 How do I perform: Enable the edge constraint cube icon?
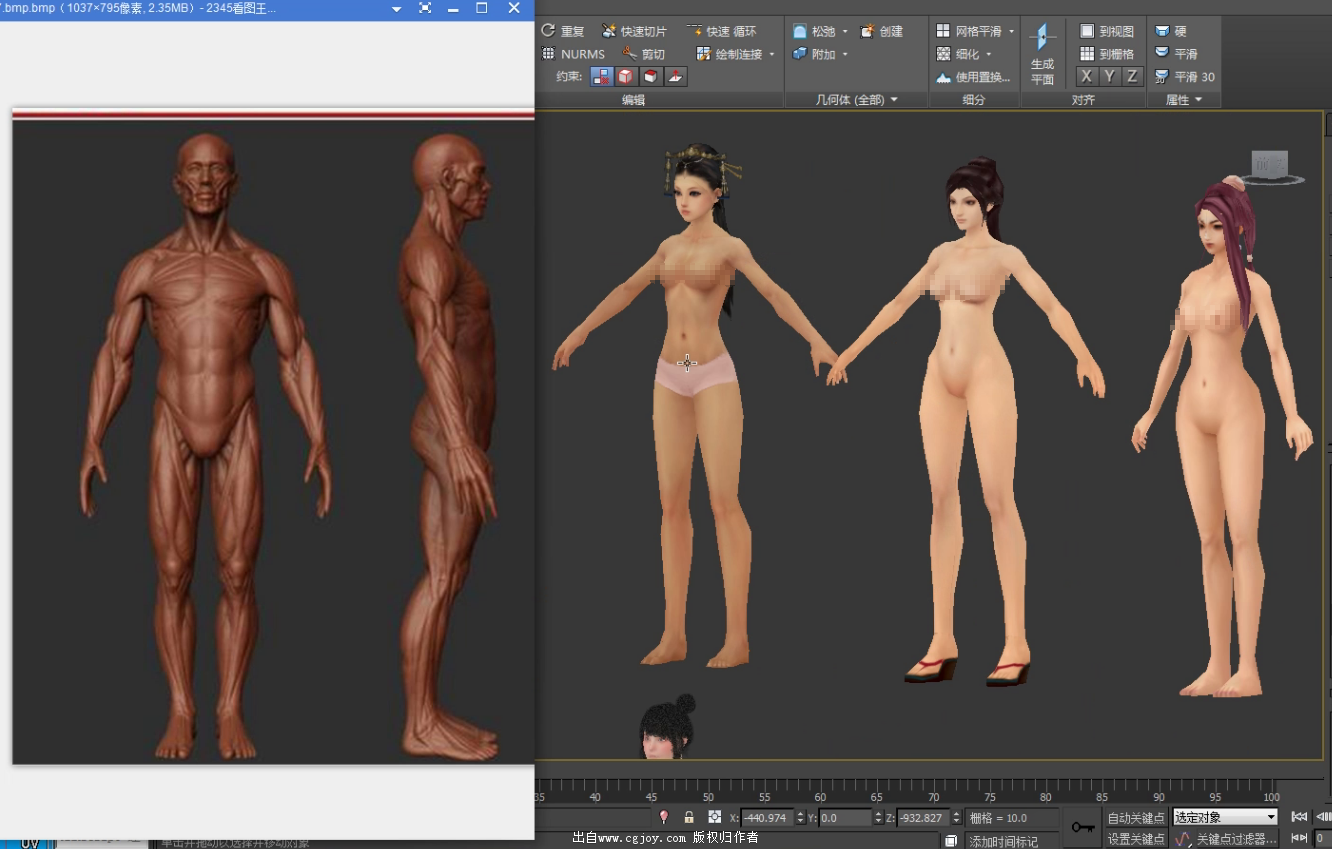[626, 76]
